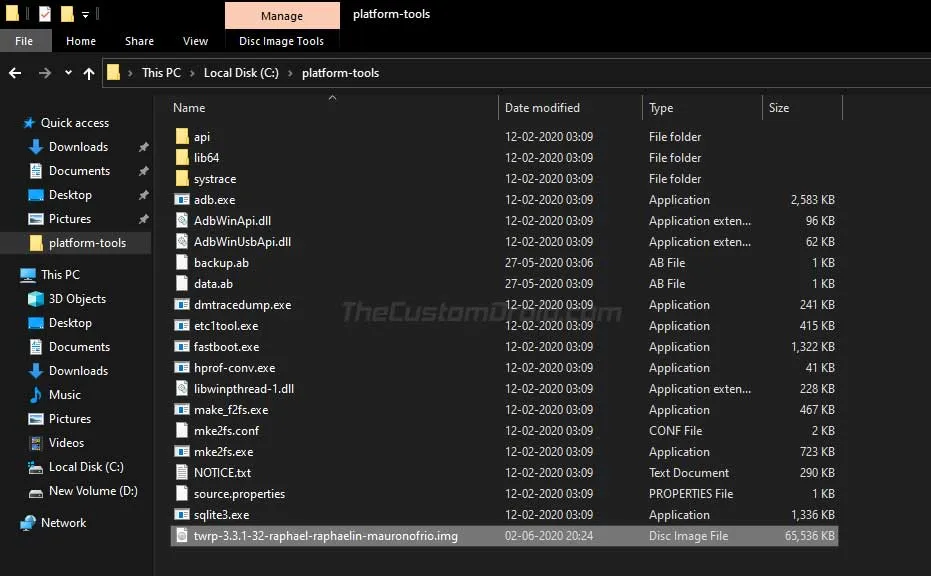Go back using the Back arrow icon
The height and width of the screenshot is (576, 931).
[x=14, y=72]
